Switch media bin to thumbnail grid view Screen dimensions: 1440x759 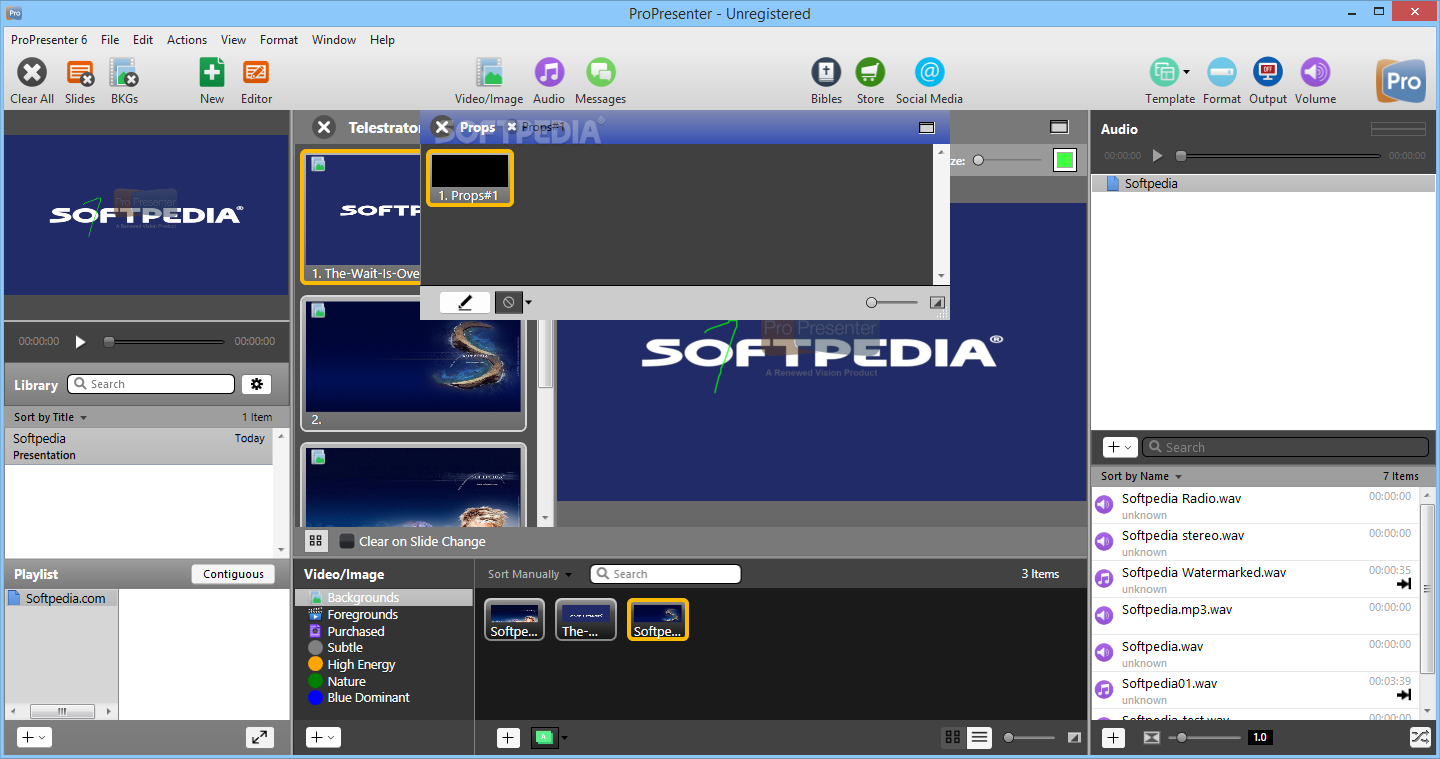click(x=953, y=737)
